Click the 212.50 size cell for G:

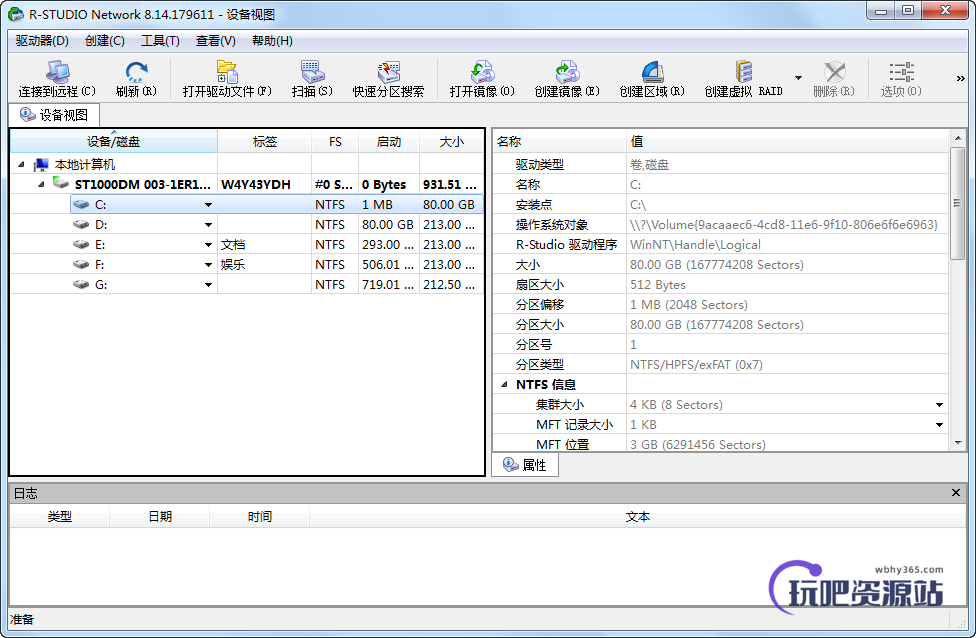(x=449, y=284)
